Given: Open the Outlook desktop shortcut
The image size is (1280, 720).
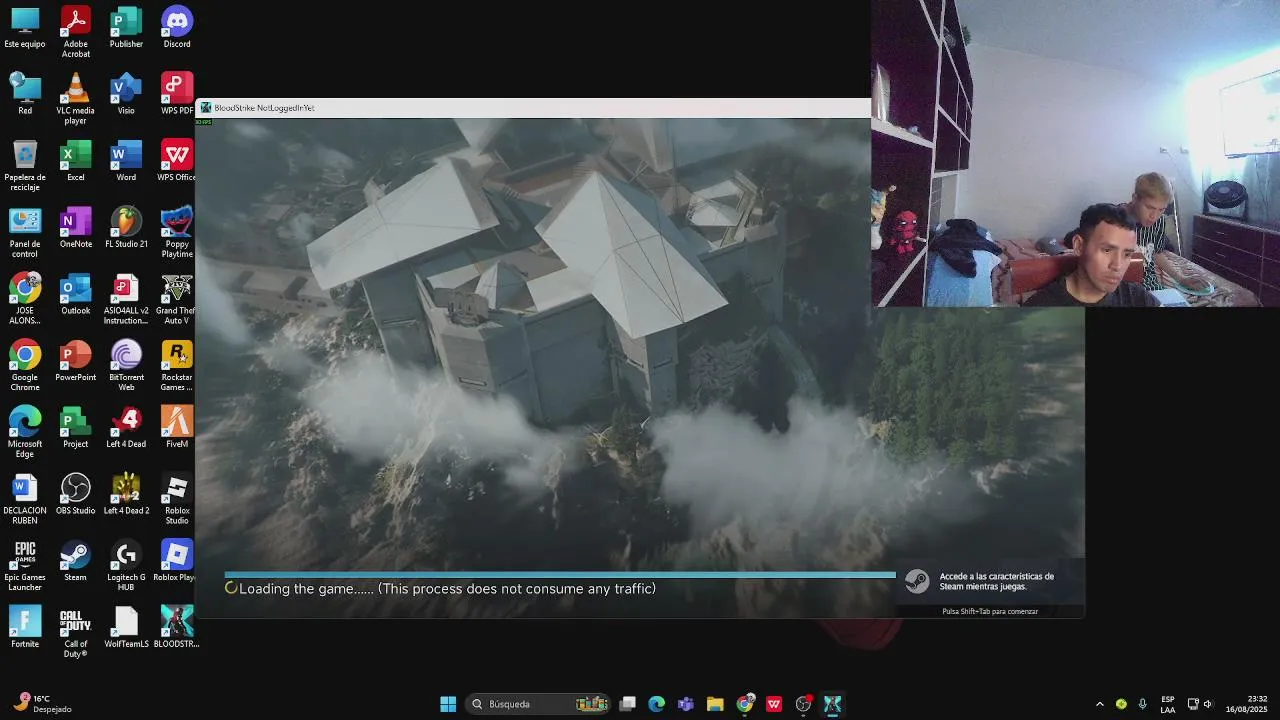Looking at the screenshot, I should (76, 294).
